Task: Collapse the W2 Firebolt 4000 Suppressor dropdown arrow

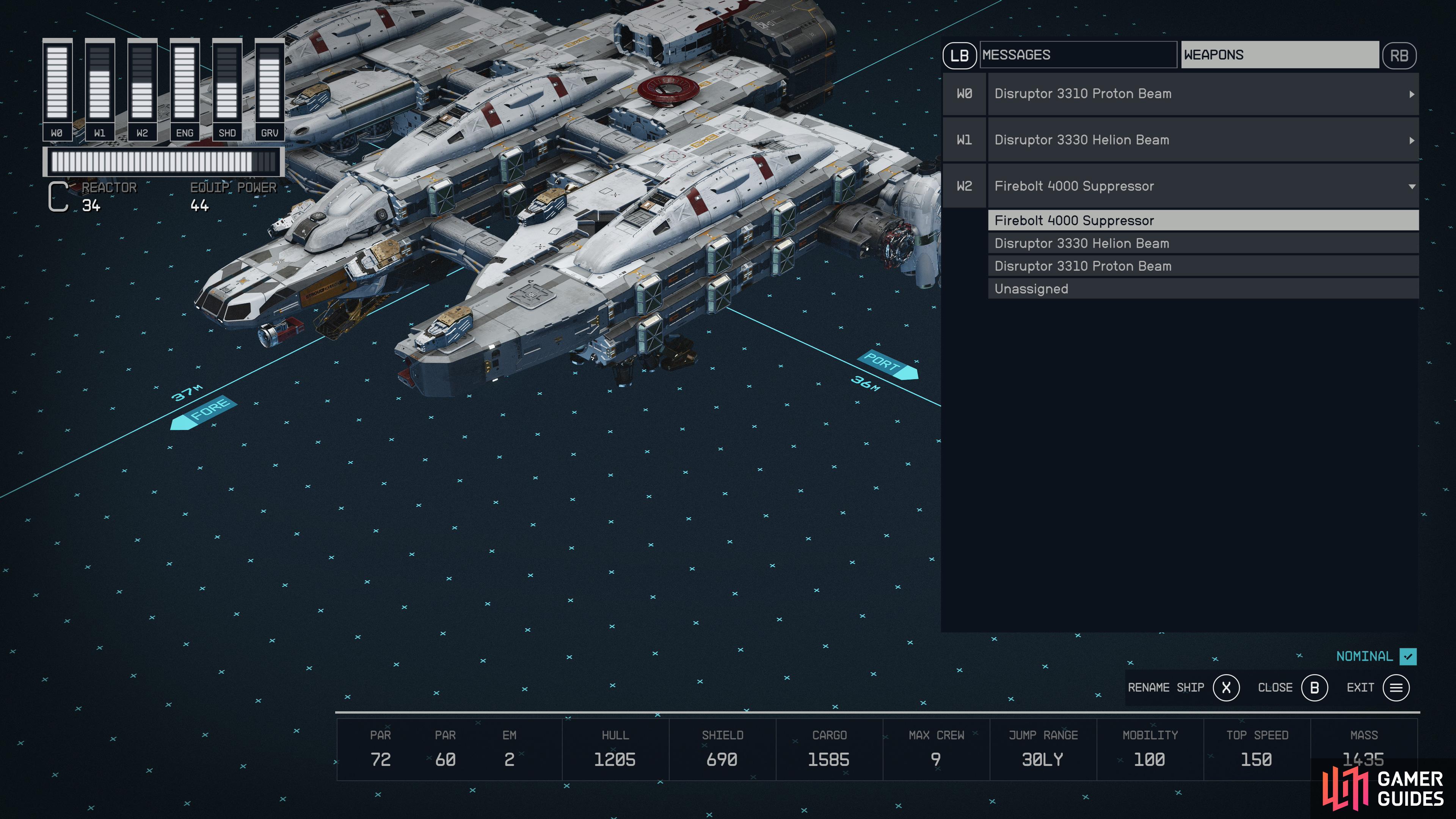Action: [1411, 187]
